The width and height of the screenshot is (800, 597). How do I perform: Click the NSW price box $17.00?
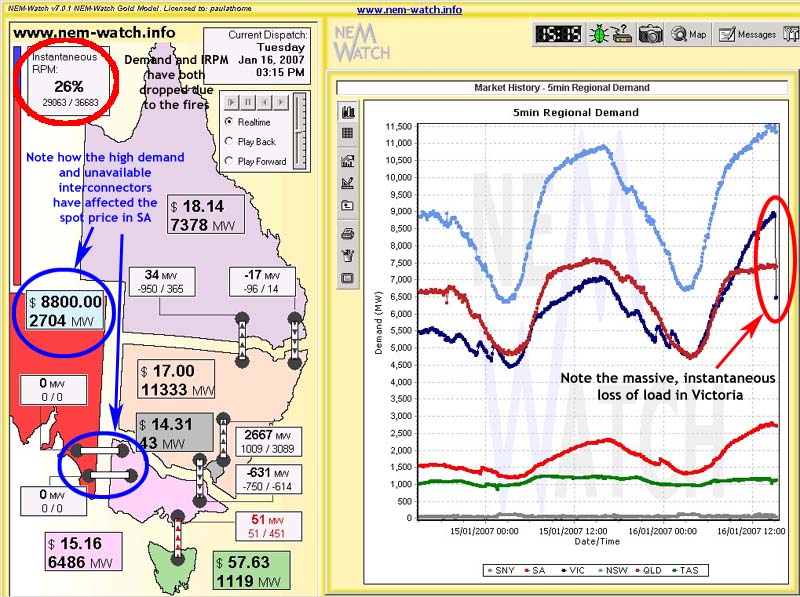(177, 379)
